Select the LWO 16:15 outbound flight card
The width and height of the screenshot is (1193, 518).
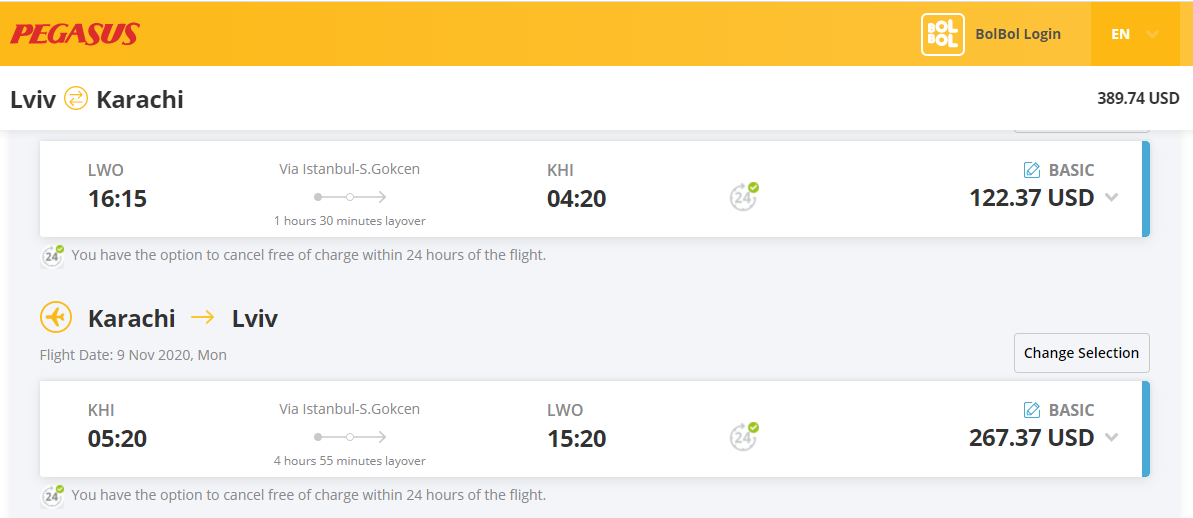click(594, 189)
